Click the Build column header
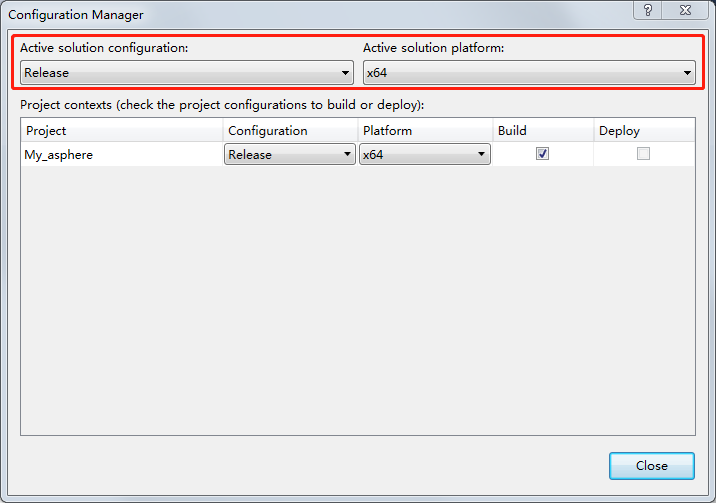Screen dimensions: 716x503 click(543, 131)
